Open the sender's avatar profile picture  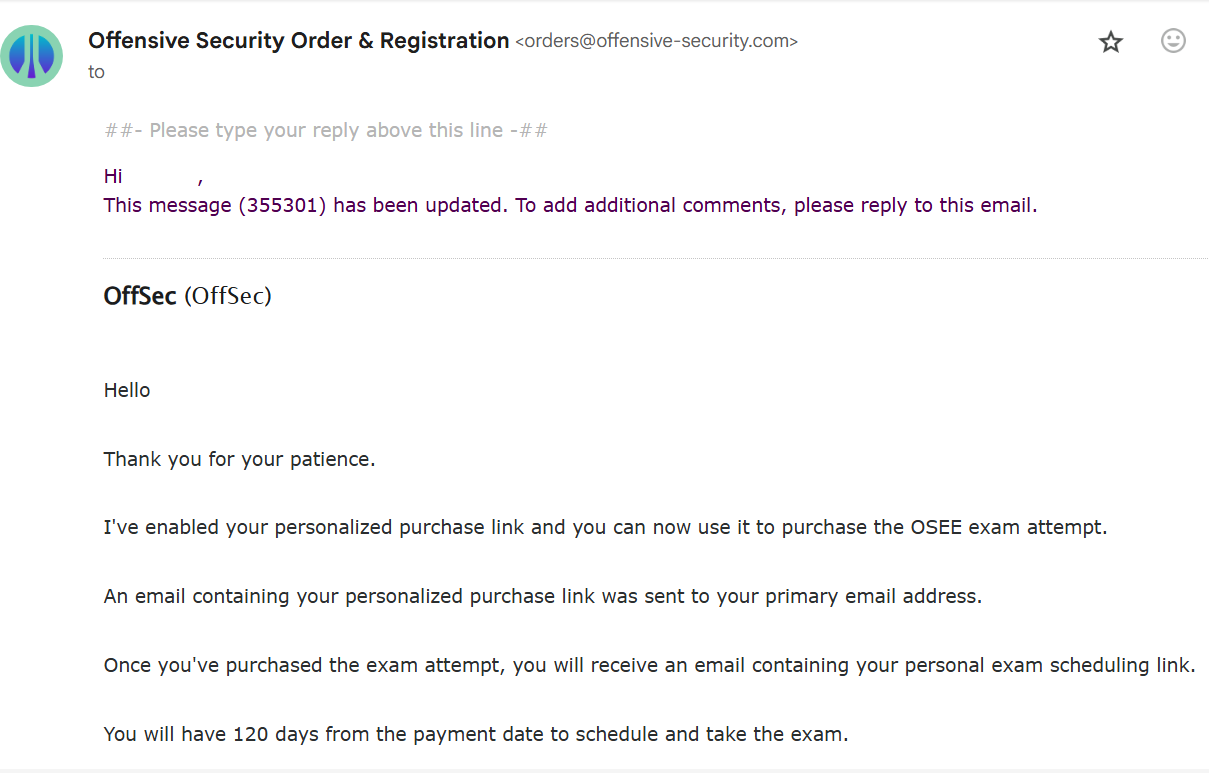tap(32, 56)
